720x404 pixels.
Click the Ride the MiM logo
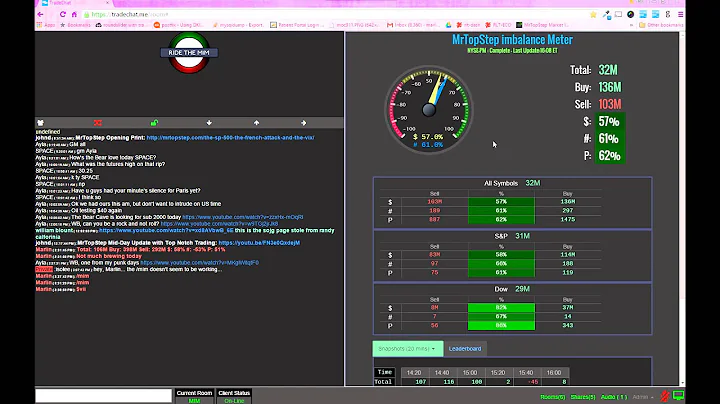click(x=189, y=52)
